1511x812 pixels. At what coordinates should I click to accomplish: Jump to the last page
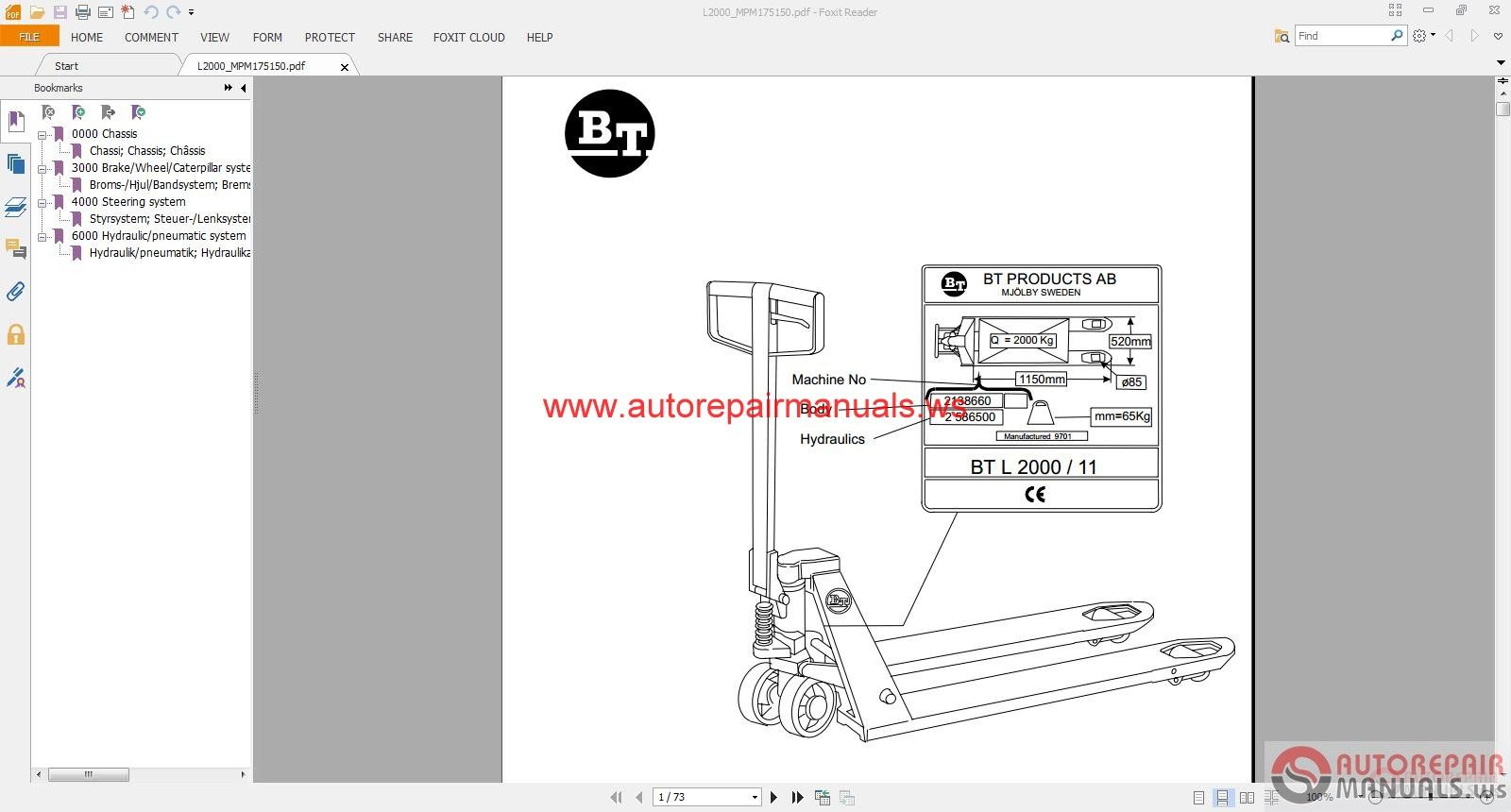point(797,798)
